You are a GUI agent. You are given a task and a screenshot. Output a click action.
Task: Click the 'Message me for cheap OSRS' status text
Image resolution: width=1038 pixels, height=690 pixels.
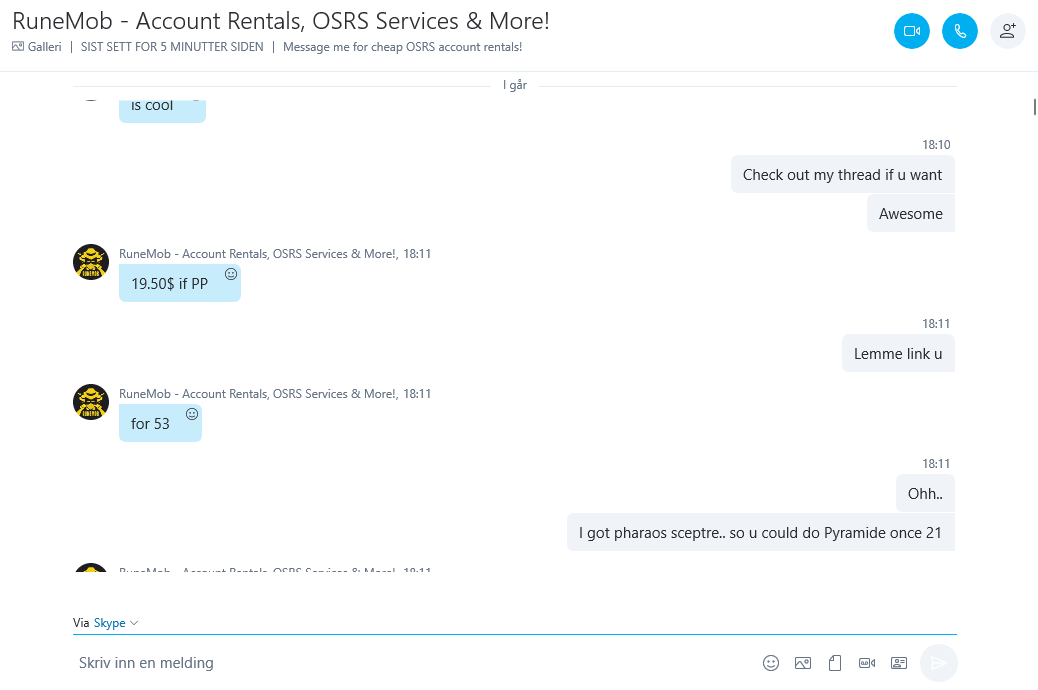(x=402, y=47)
